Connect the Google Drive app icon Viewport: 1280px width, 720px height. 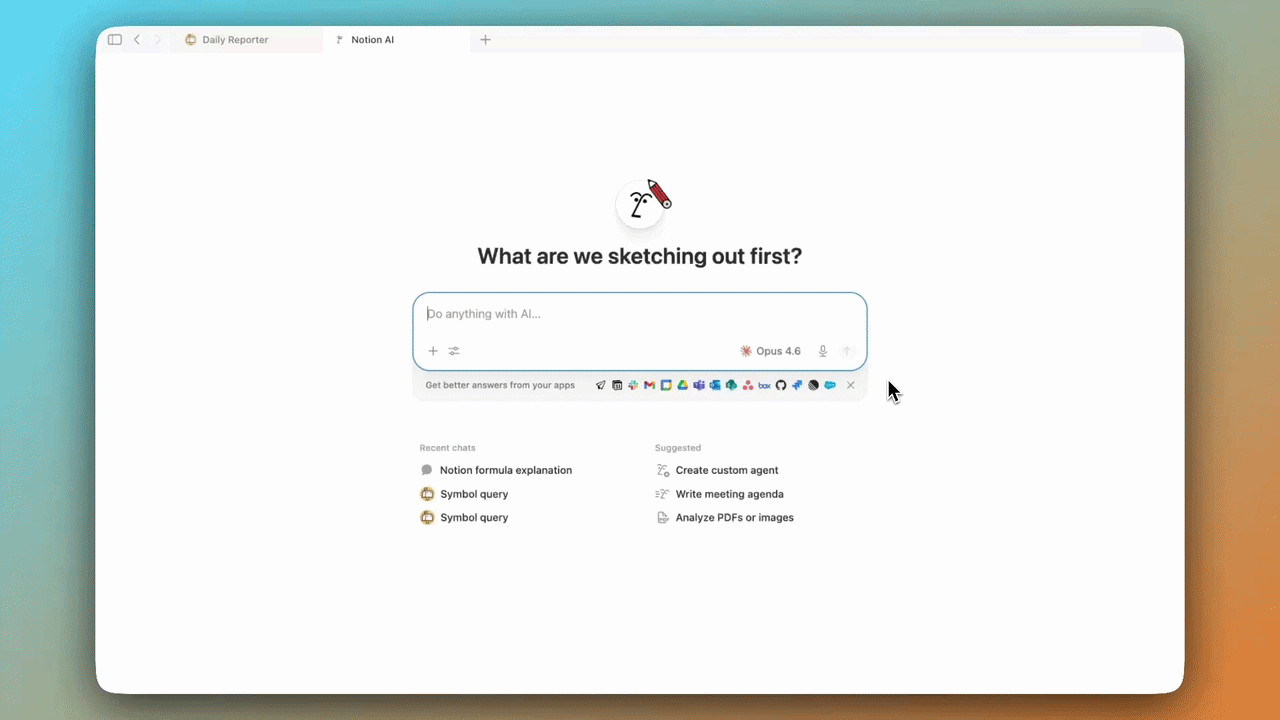[683, 385]
